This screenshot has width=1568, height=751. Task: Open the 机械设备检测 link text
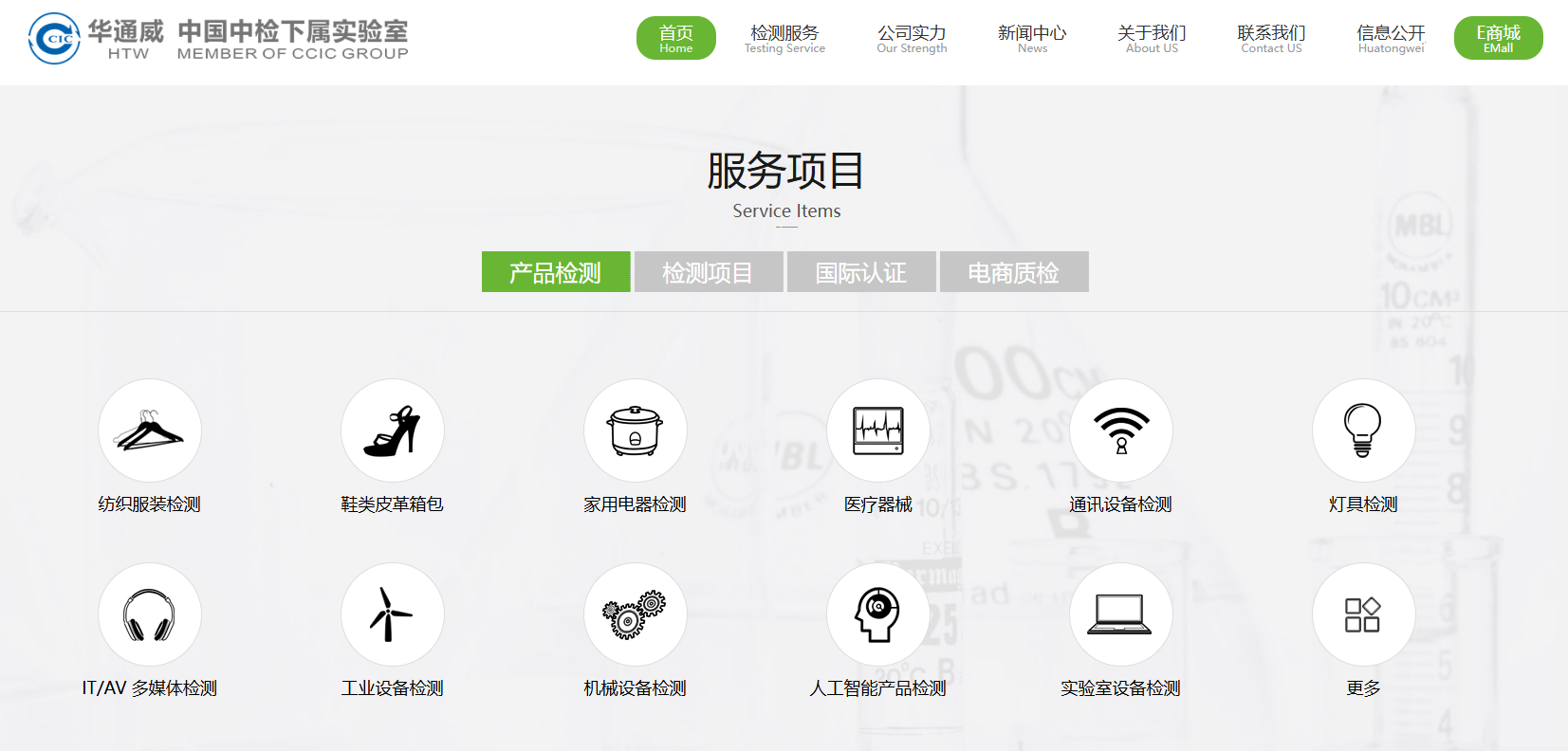coord(636,688)
